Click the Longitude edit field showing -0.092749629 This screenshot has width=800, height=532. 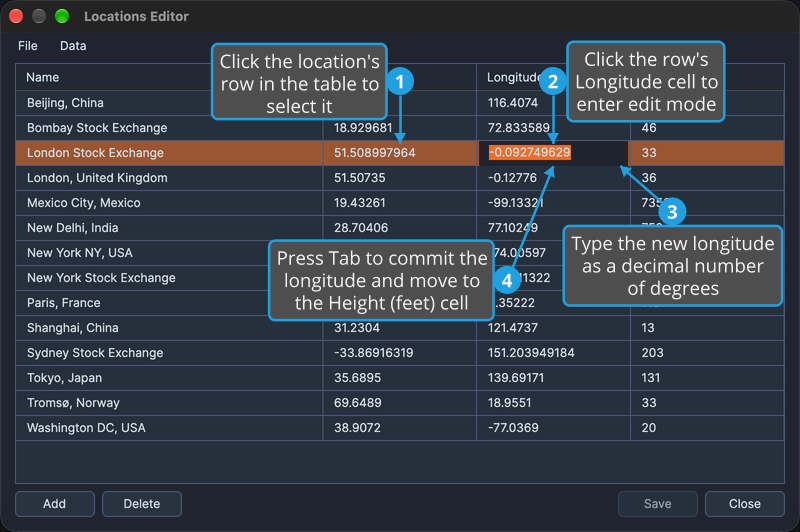(553, 153)
